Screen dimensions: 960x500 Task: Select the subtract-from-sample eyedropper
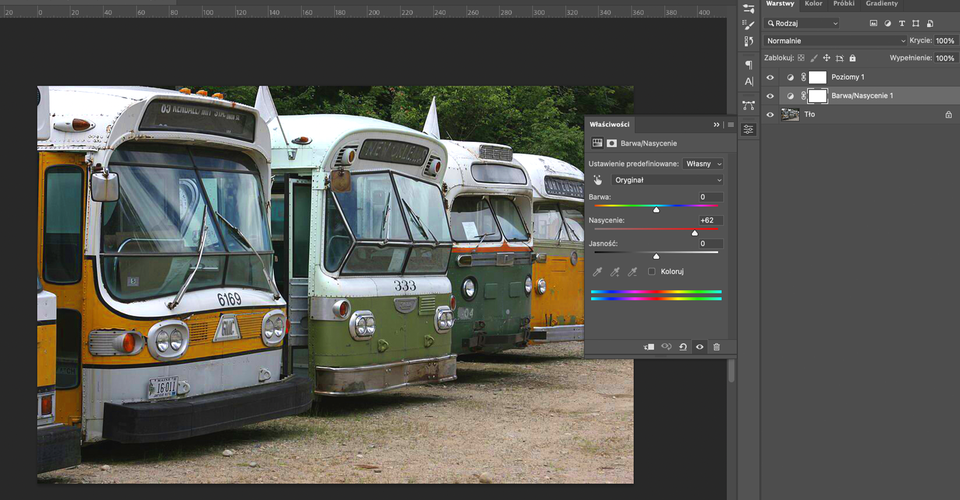pyautogui.click(x=632, y=271)
